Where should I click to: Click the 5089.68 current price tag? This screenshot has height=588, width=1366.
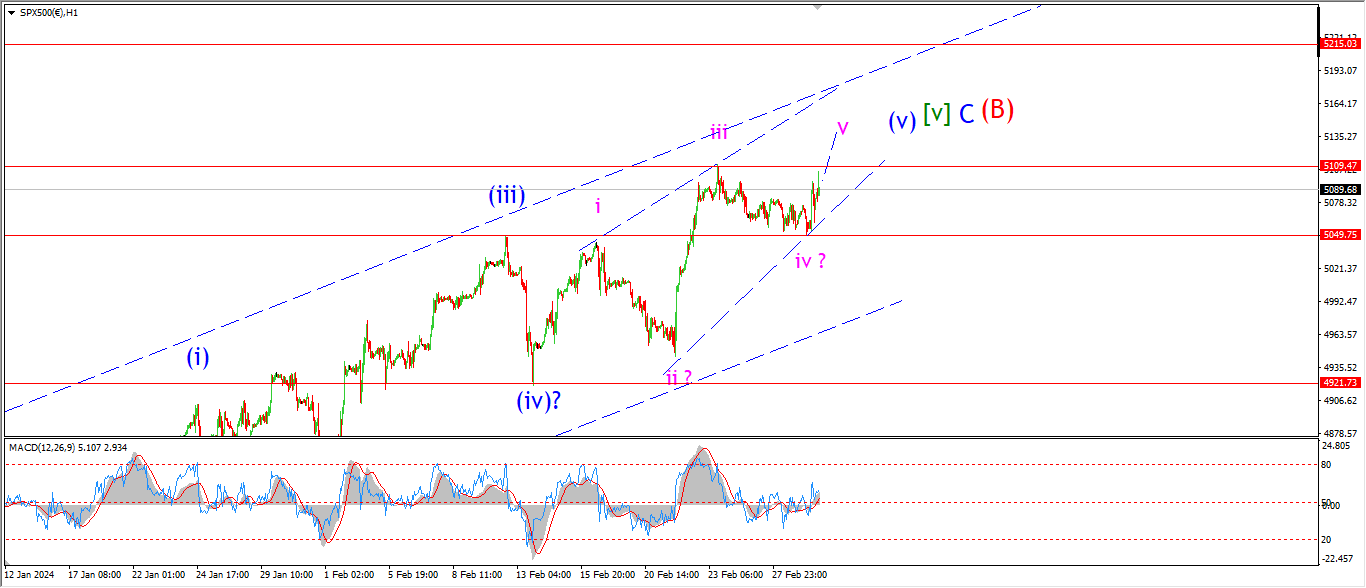[1338, 189]
